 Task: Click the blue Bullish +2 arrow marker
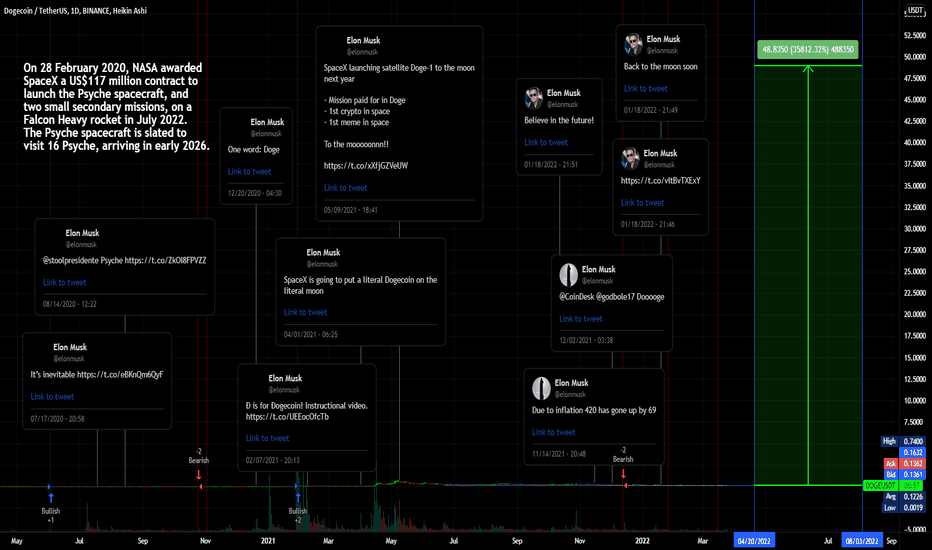tap(298, 497)
